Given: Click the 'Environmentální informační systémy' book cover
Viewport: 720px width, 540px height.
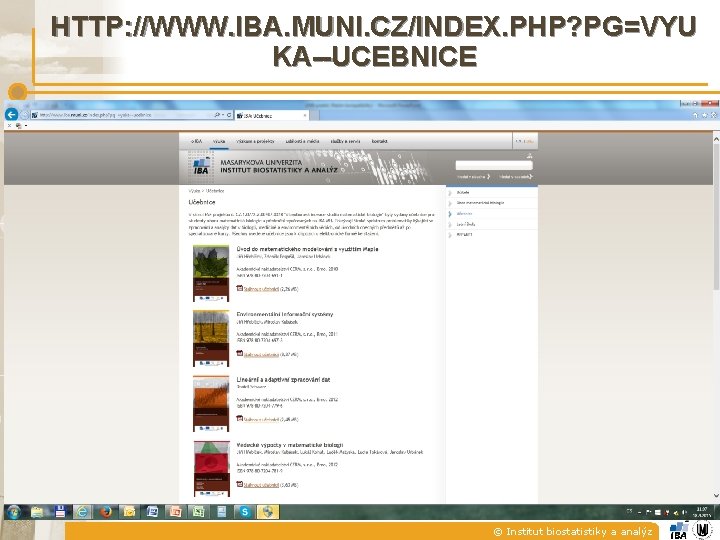Looking at the screenshot, I should (x=211, y=338).
